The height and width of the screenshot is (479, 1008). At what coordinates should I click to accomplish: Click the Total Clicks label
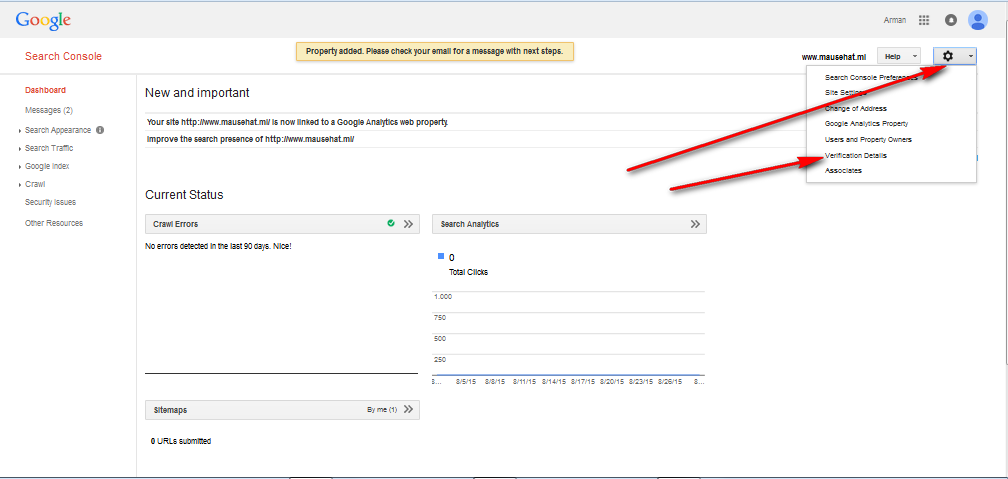tap(468, 272)
